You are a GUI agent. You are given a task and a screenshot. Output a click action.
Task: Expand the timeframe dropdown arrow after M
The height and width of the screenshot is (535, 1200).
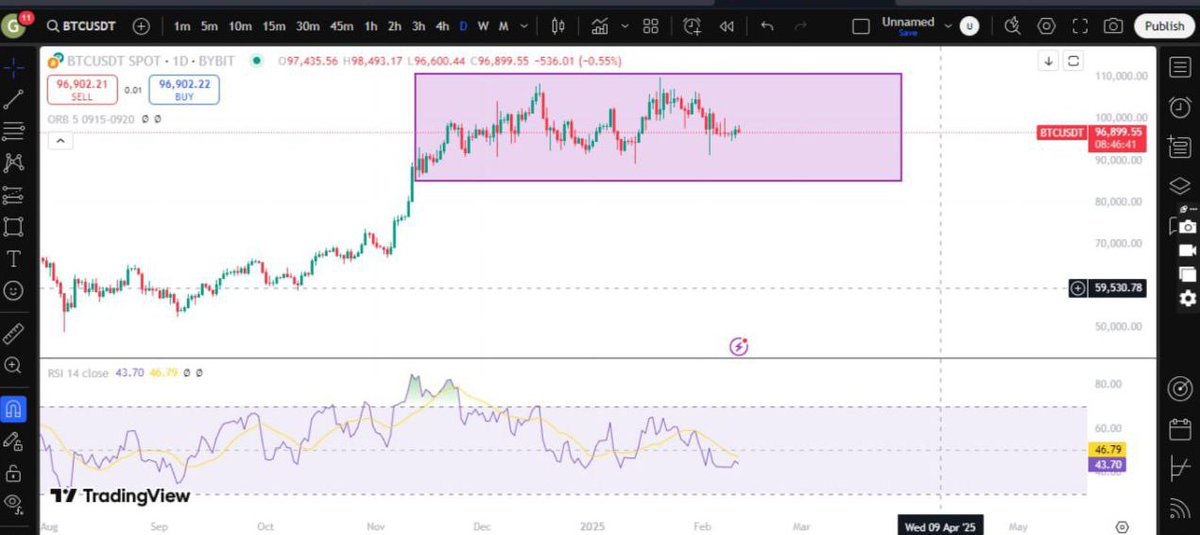click(523, 26)
